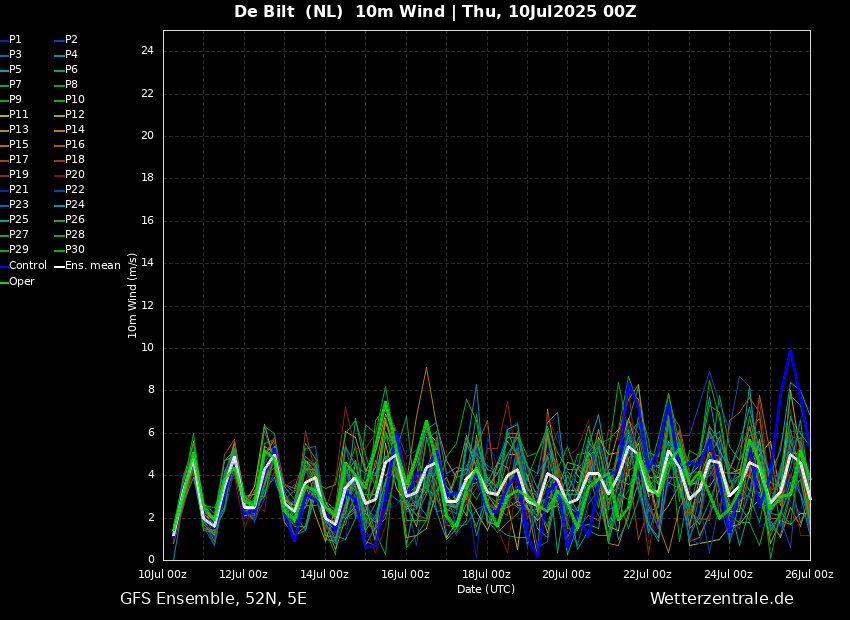The image size is (850, 620).
Task: Click the 10m Wind (m/s) axis label
Action: click(x=133, y=295)
